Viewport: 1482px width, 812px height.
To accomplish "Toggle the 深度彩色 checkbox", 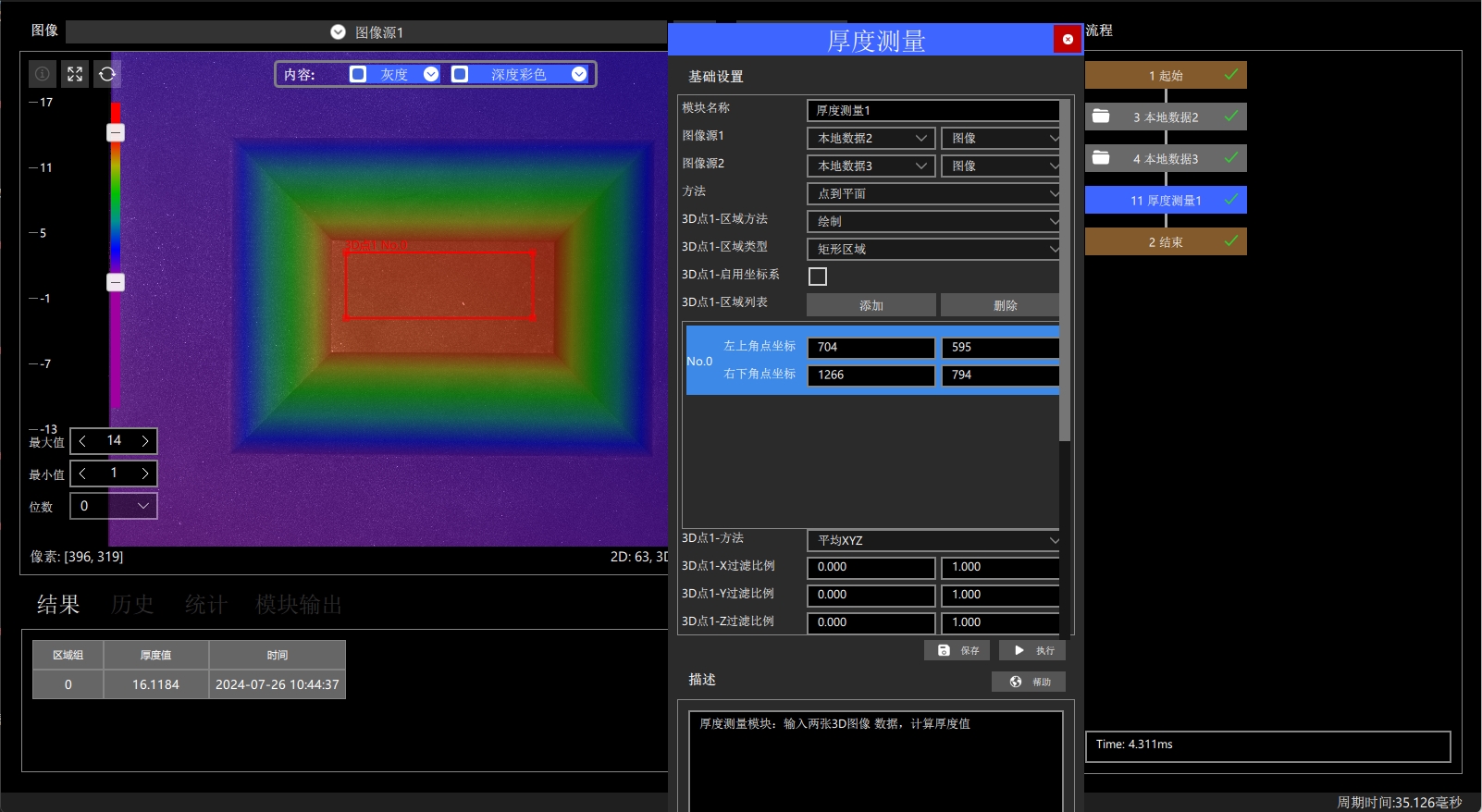I will click(x=460, y=74).
